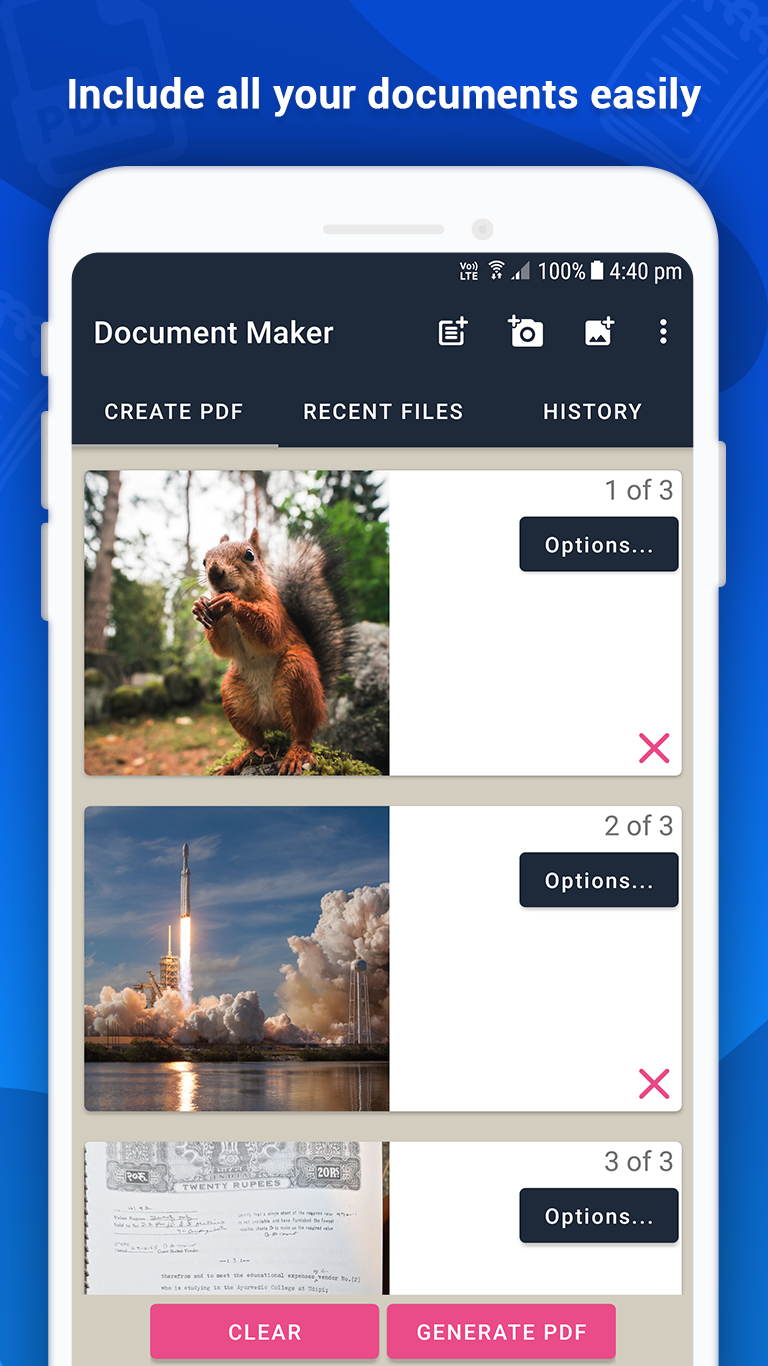Select the squirrel photo thumbnail
The image size is (768, 1366).
[237, 623]
